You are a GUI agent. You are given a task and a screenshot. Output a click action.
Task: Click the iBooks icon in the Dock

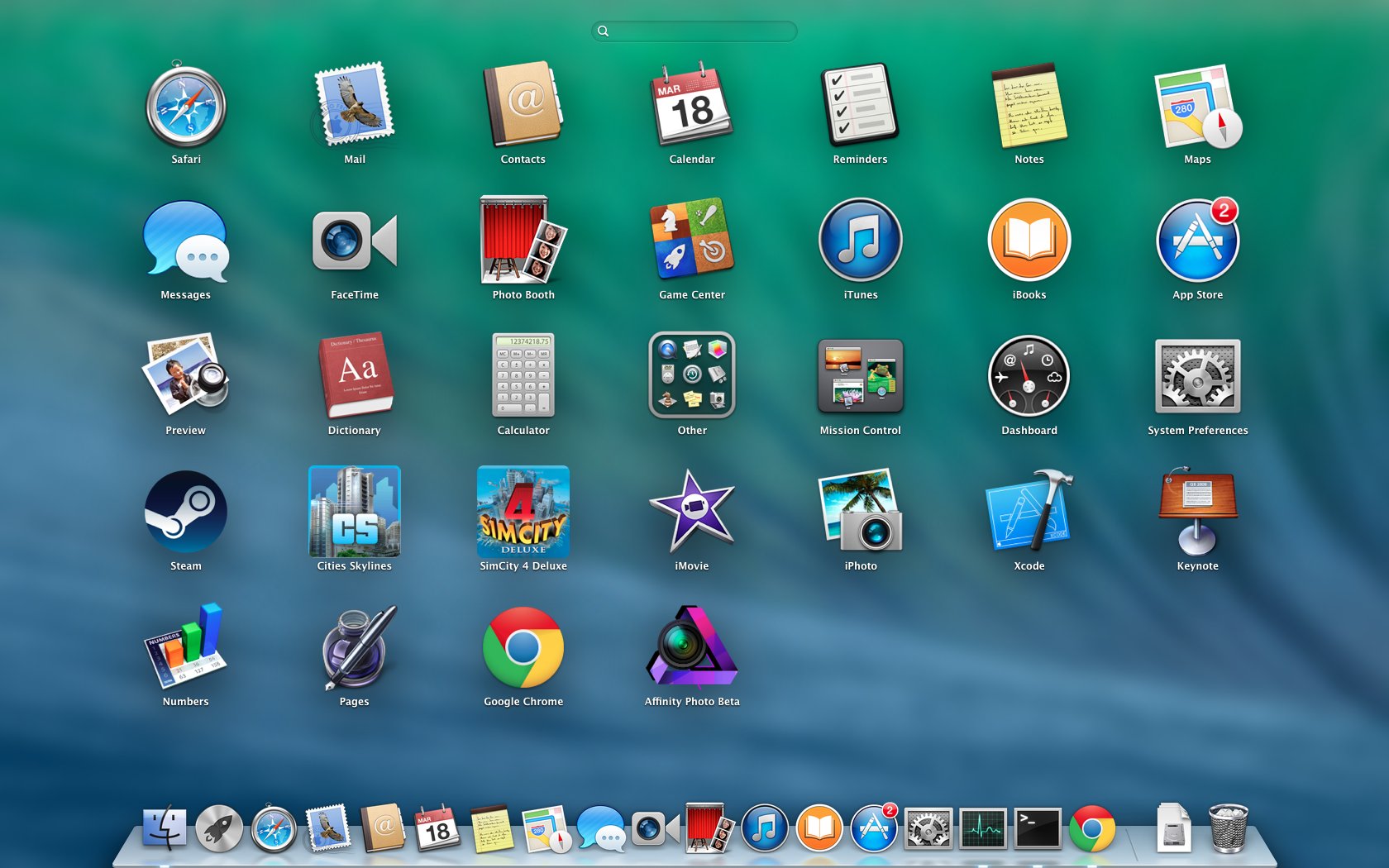tap(819, 827)
